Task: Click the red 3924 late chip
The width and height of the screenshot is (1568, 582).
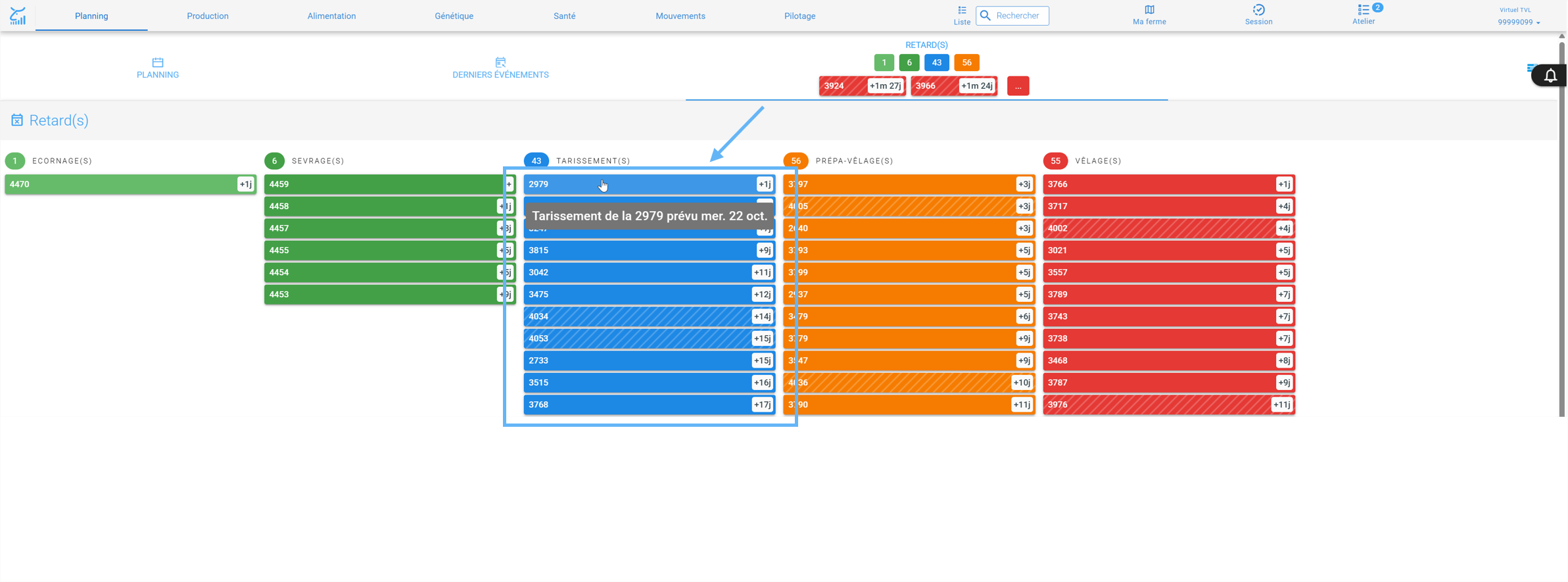Action: click(862, 85)
